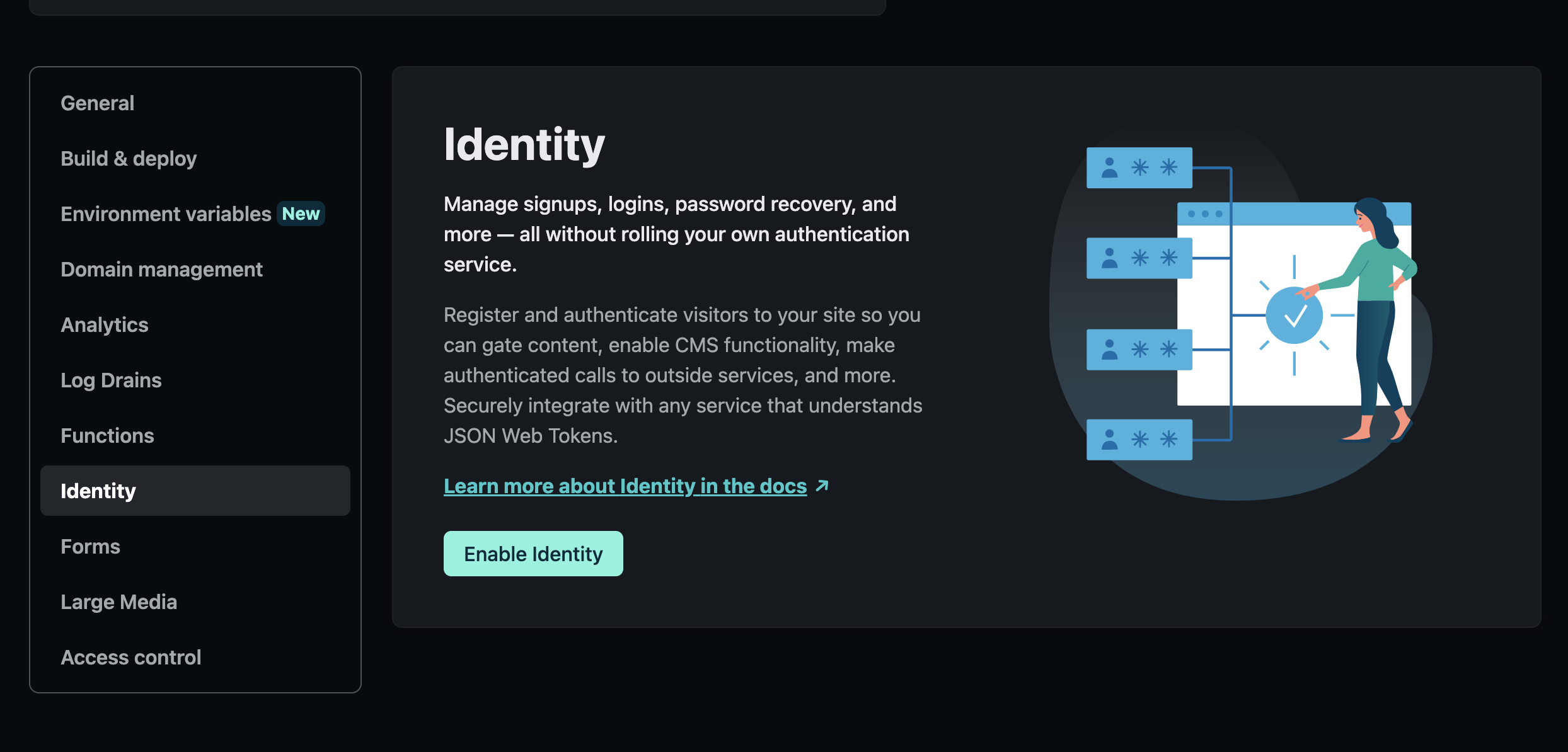Click the bottom user password card icon
Screen dimensions: 1568x752
[1139, 440]
